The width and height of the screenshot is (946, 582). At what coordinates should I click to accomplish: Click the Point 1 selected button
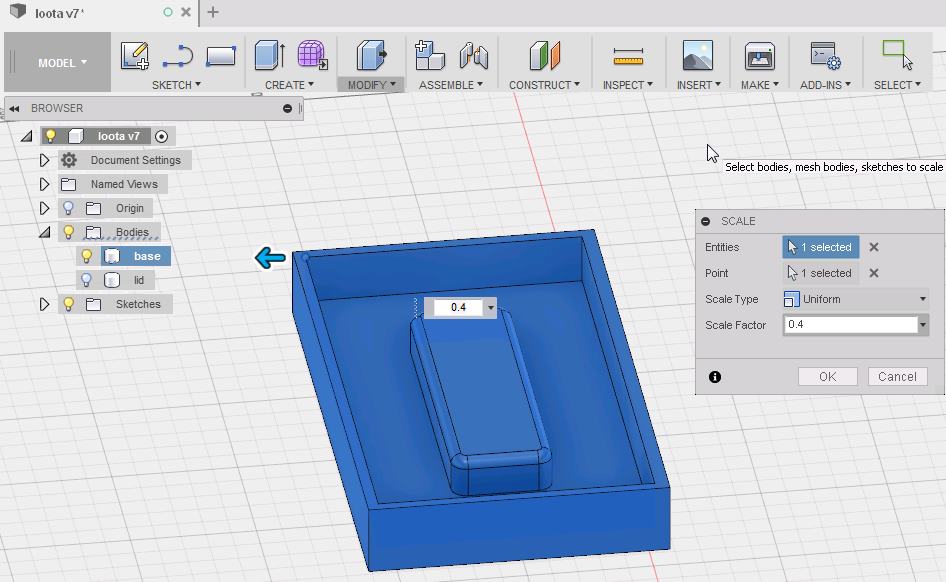[x=821, y=273]
